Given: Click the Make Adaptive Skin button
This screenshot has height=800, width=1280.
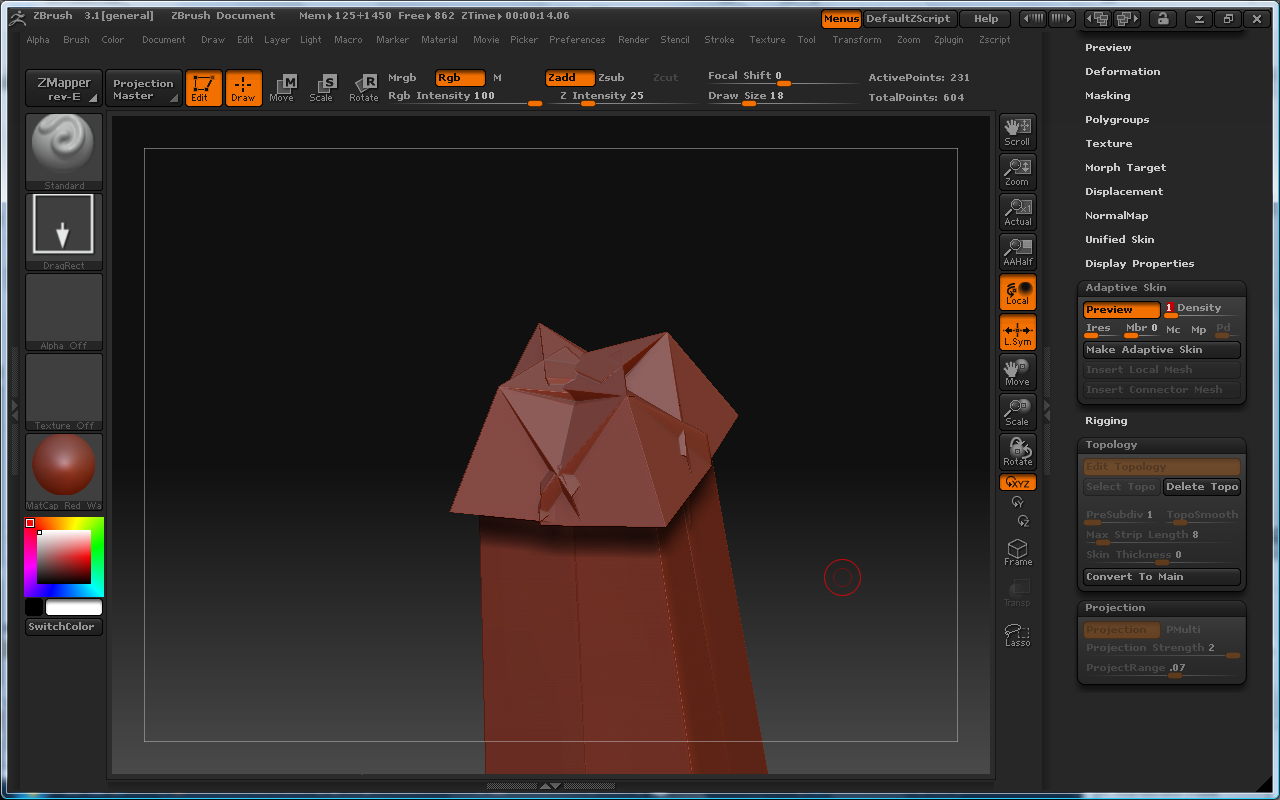Looking at the screenshot, I should [1161, 350].
